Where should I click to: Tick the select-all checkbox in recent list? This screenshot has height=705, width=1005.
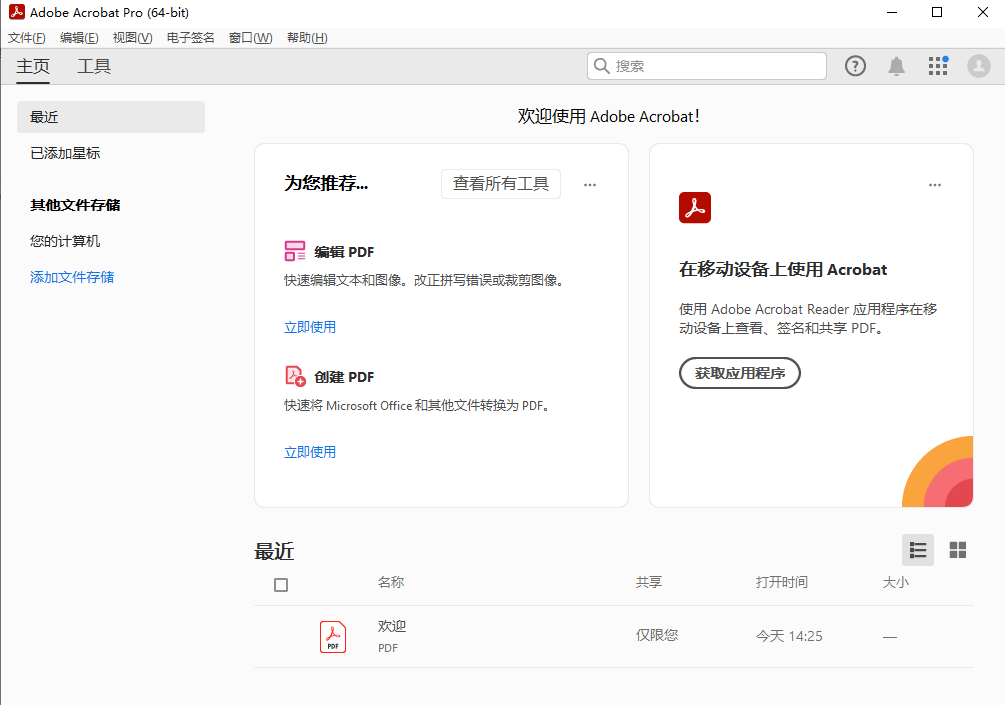(281, 585)
